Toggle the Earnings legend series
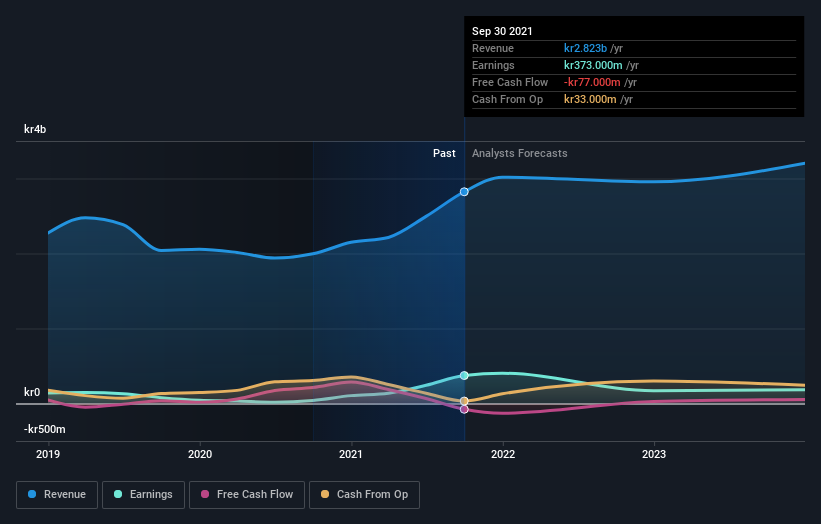821x524 pixels. [x=143, y=495]
